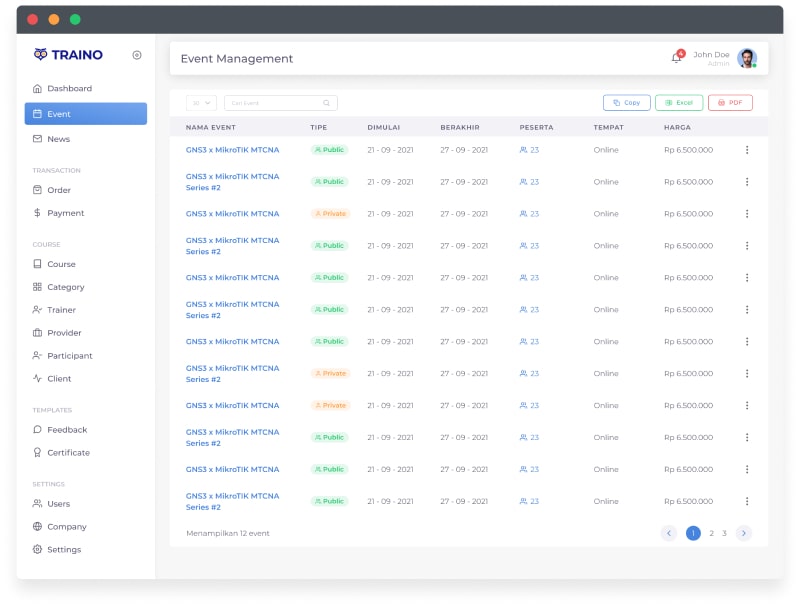Export the table using Excel button
This screenshot has width=800, height=608.
[x=679, y=103]
